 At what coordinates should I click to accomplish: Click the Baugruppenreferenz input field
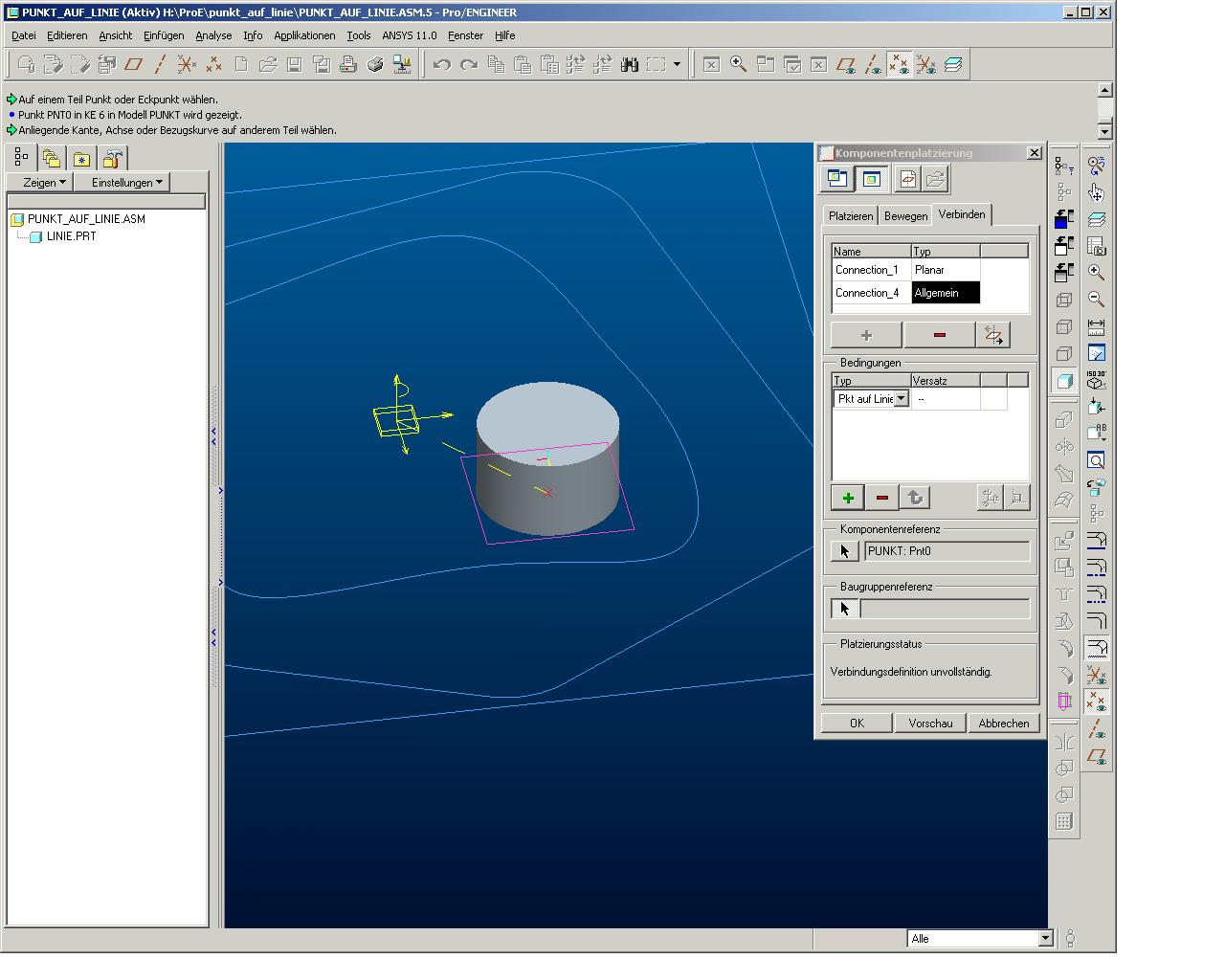point(945,609)
